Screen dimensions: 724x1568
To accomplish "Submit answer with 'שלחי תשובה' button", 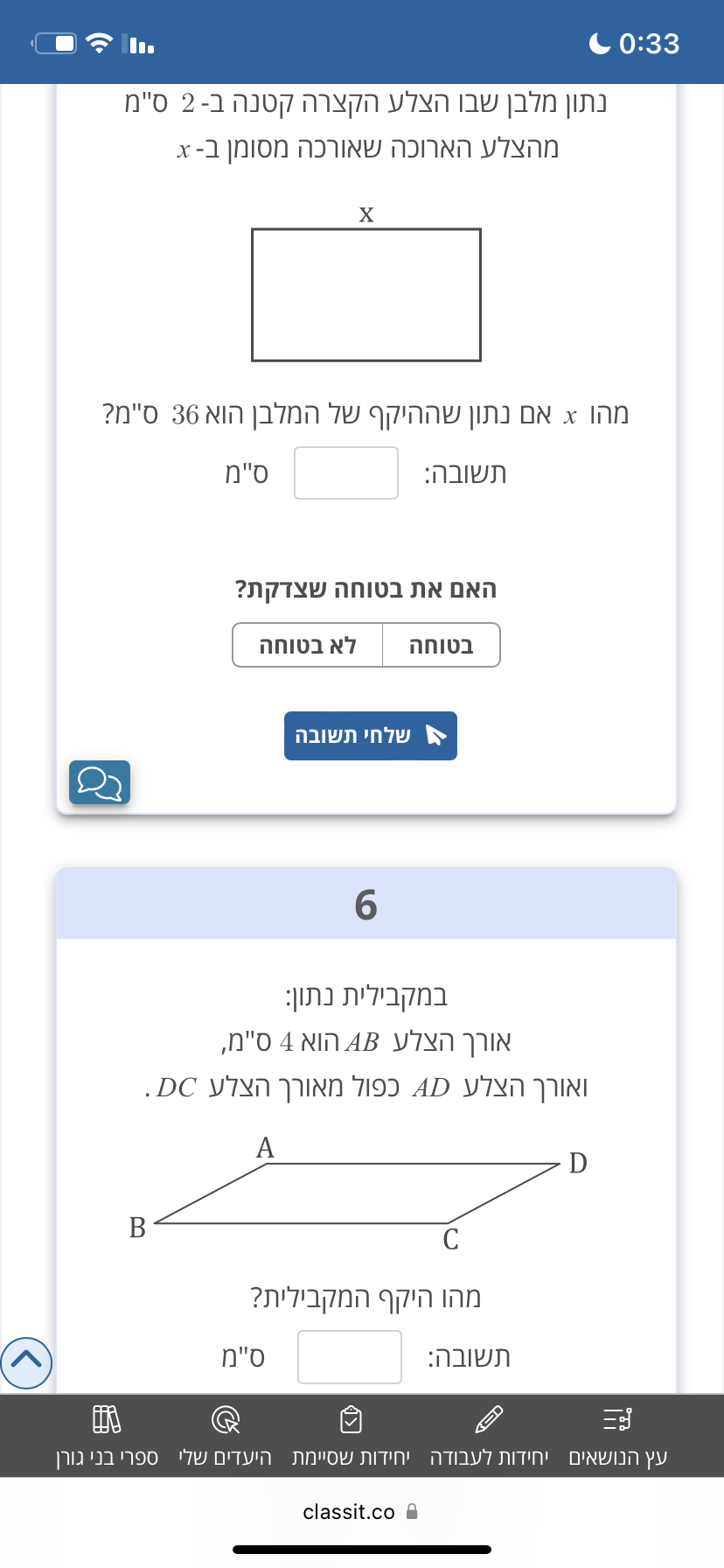I will pos(371,736).
